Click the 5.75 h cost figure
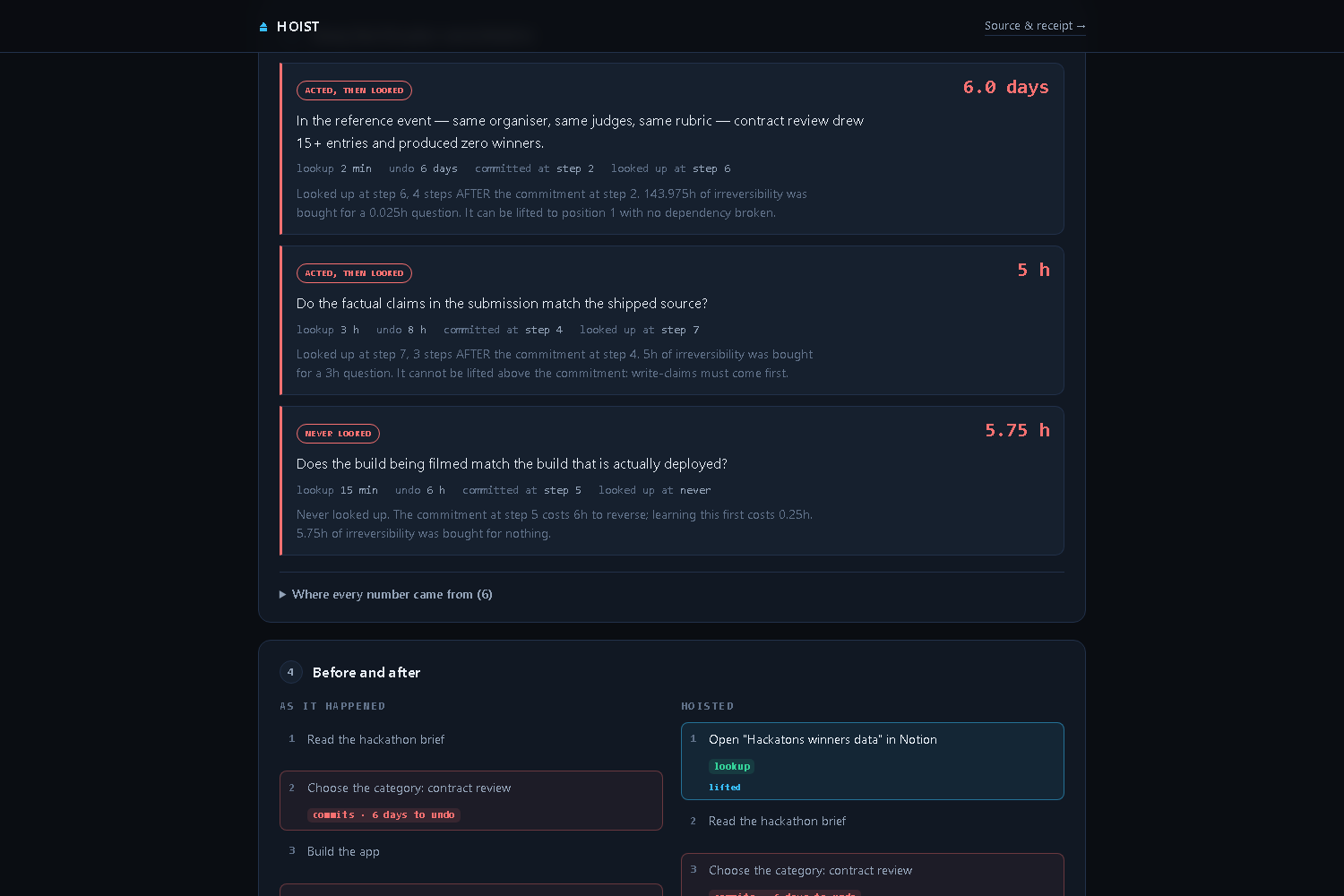Screen dimensions: 1344x896 (x=1017, y=430)
